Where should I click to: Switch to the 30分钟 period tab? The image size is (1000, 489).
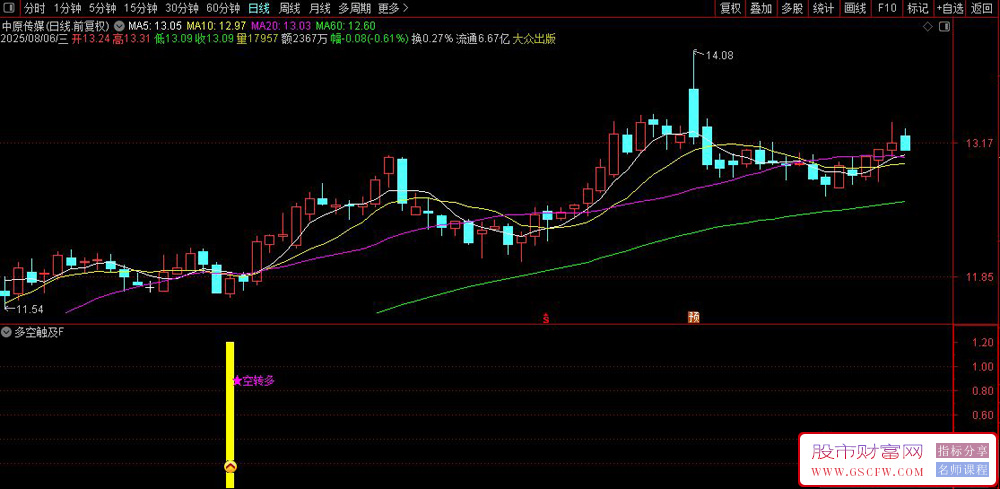point(182,8)
